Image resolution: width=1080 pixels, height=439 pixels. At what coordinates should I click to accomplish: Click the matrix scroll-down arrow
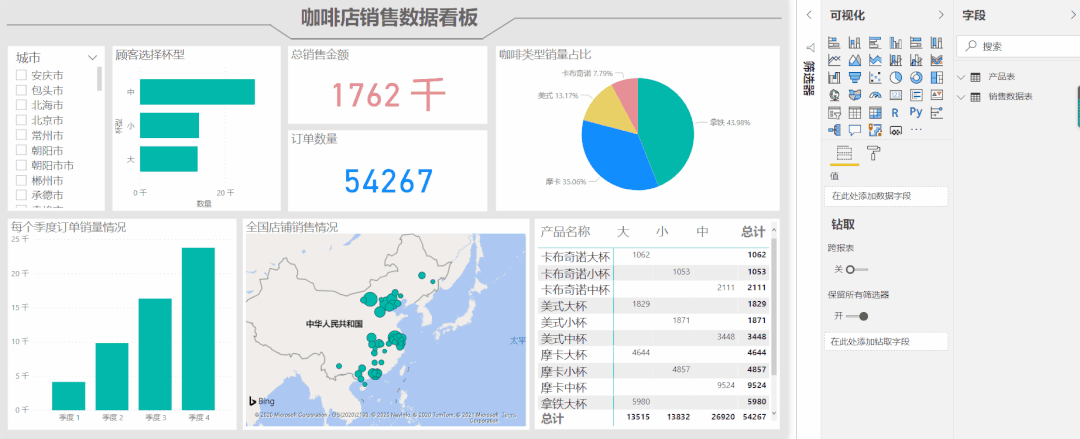773,413
